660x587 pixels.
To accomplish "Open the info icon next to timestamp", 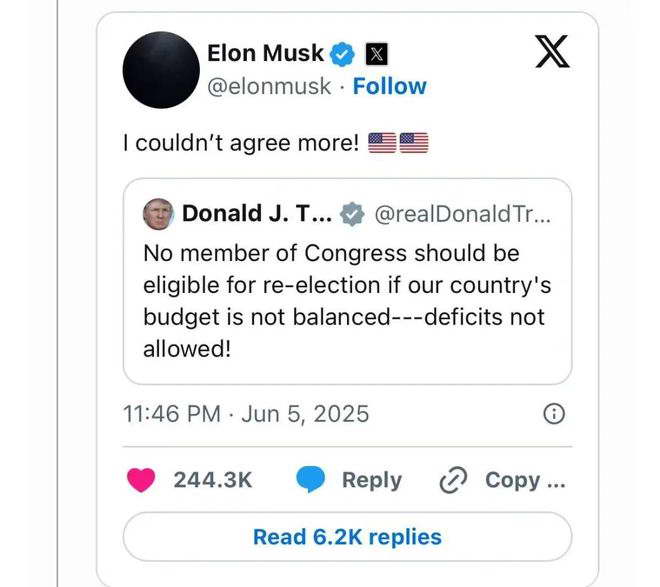I will coord(553,413).
